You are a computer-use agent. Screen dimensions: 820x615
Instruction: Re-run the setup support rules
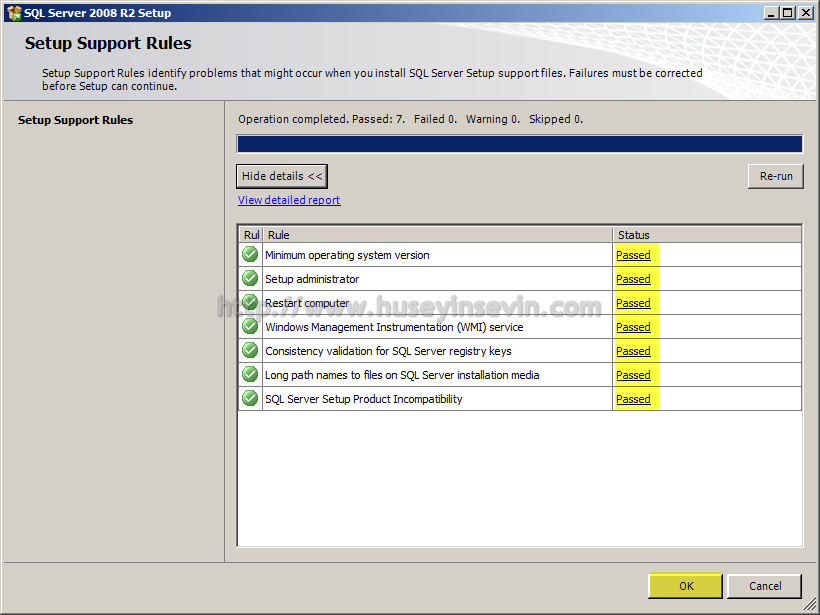click(776, 176)
